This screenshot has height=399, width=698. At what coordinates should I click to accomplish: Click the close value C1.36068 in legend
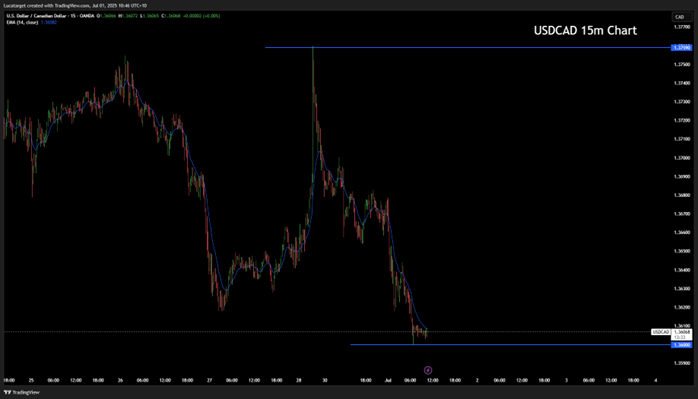172,16
